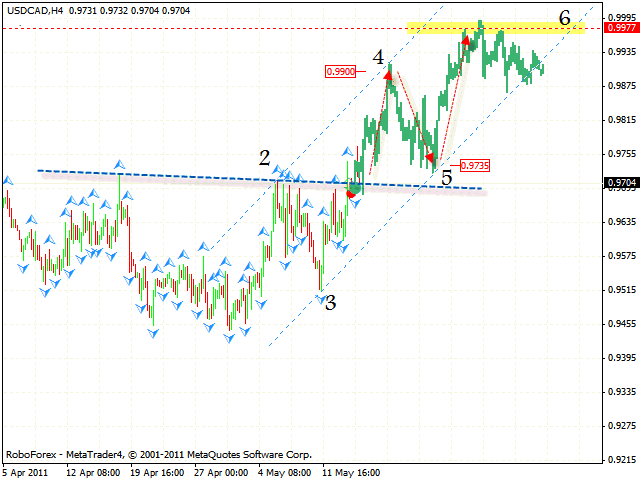
Task: Click the red arrow at the wave 4 peak
Action: point(388,74)
